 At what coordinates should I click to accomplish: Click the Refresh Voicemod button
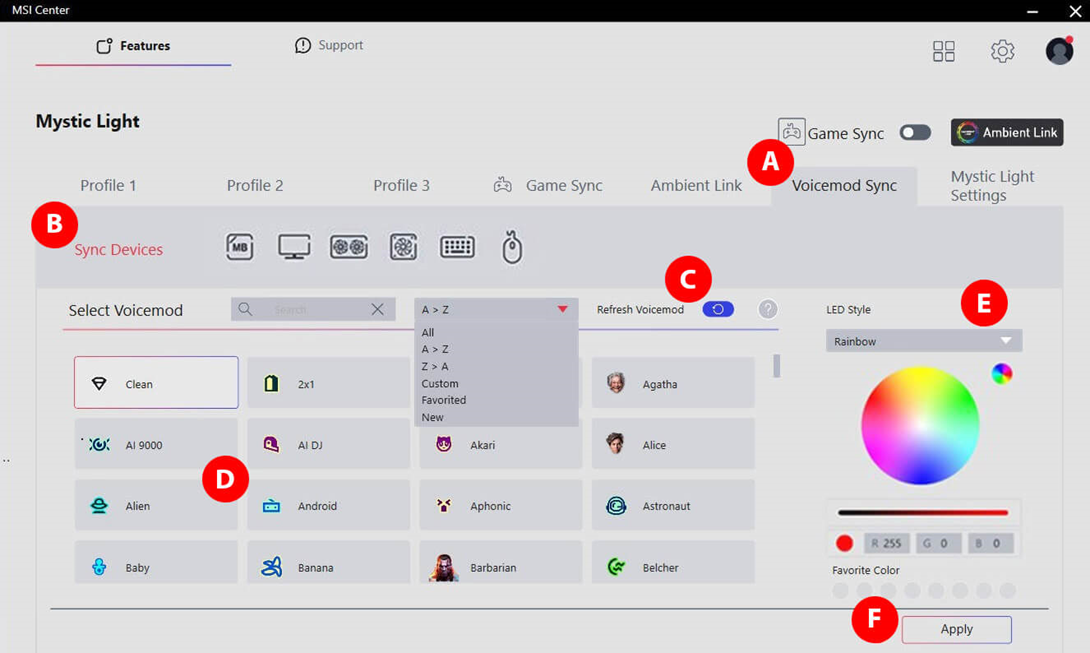pos(718,309)
